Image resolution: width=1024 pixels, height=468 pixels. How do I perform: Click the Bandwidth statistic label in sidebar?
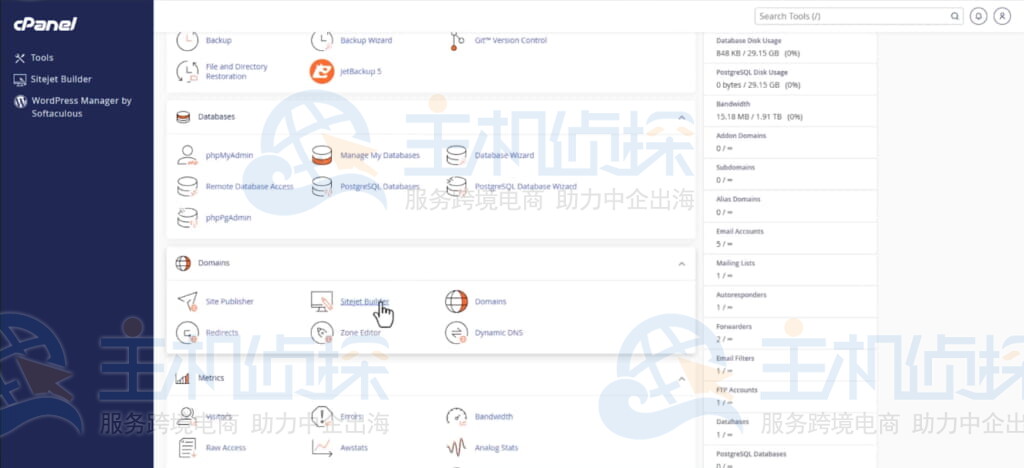click(733, 104)
